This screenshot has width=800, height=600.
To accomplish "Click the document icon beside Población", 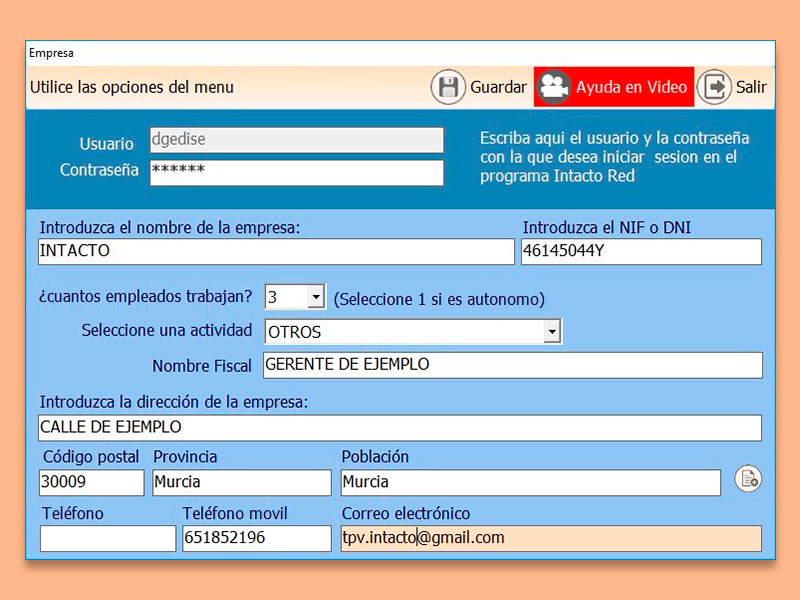I will click(748, 479).
